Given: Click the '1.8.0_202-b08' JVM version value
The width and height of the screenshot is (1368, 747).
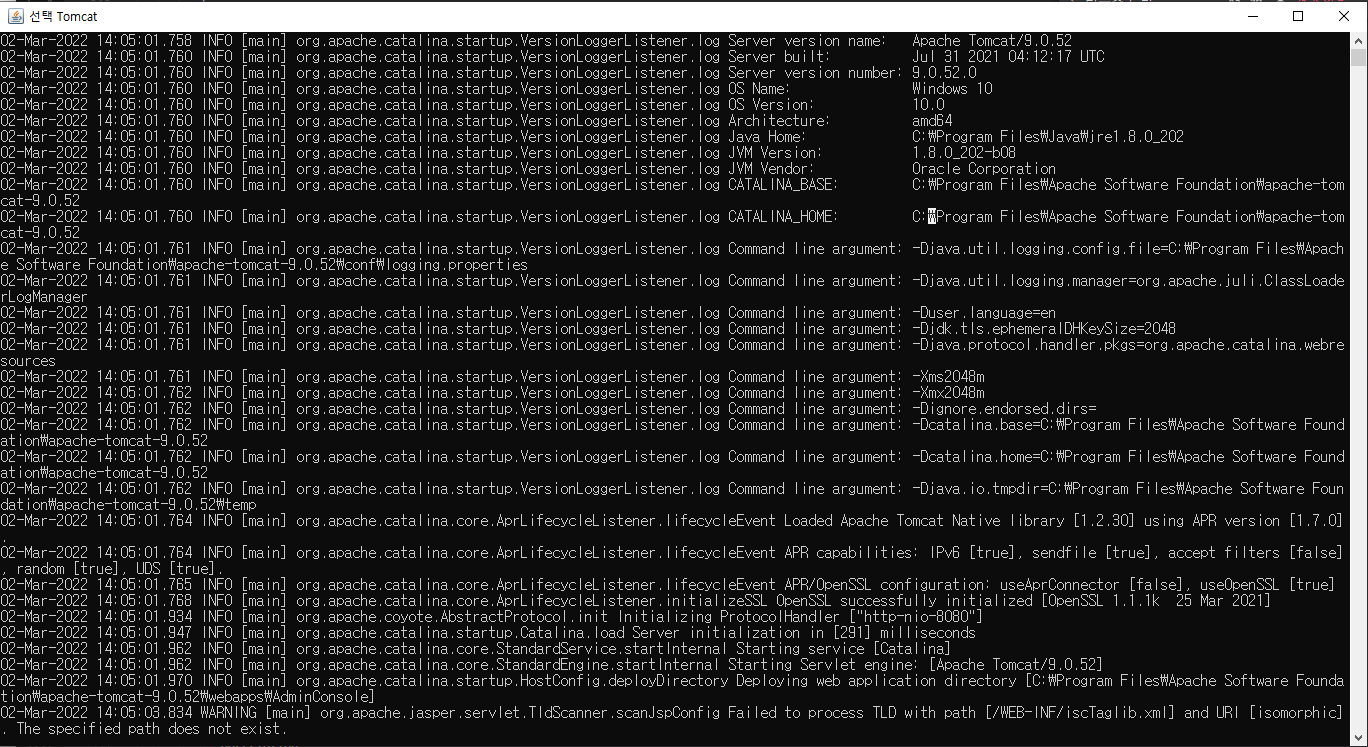Looking at the screenshot, I should (x=964, y=153).
